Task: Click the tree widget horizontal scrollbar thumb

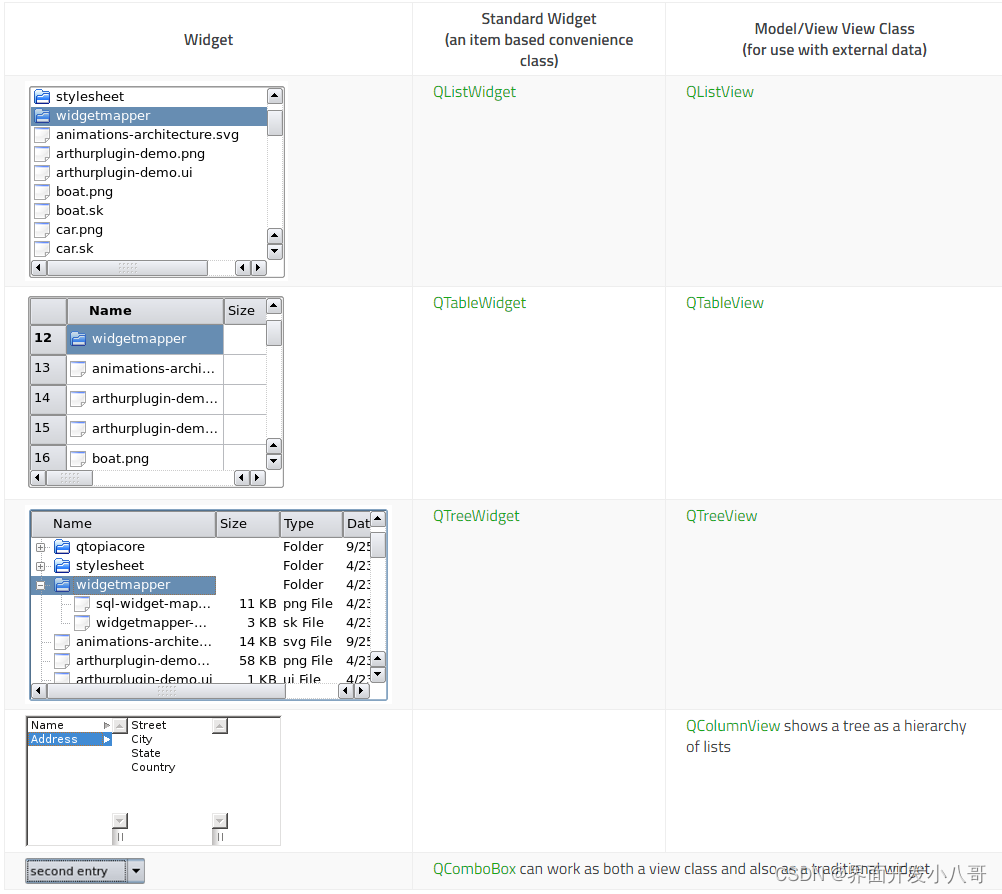Action: (x=166, y=691)
